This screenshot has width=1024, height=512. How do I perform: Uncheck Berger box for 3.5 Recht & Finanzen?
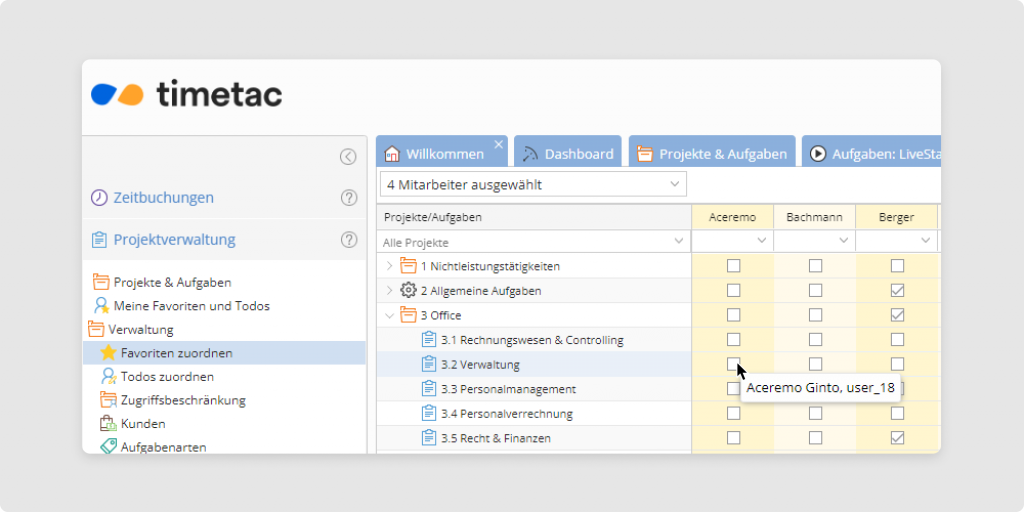pyautogui.click(x=897, y=438)
